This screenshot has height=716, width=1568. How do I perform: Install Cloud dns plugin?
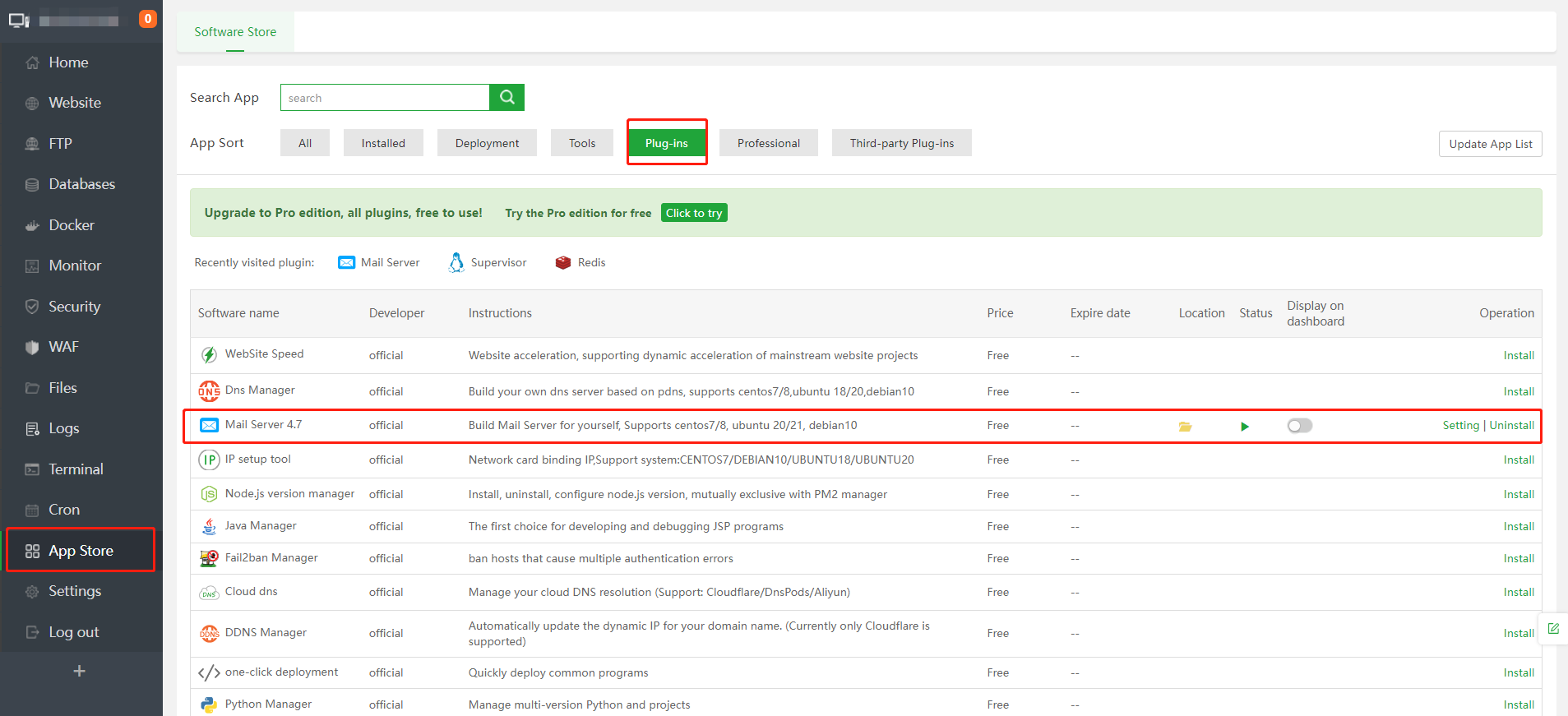(1519, 592)
